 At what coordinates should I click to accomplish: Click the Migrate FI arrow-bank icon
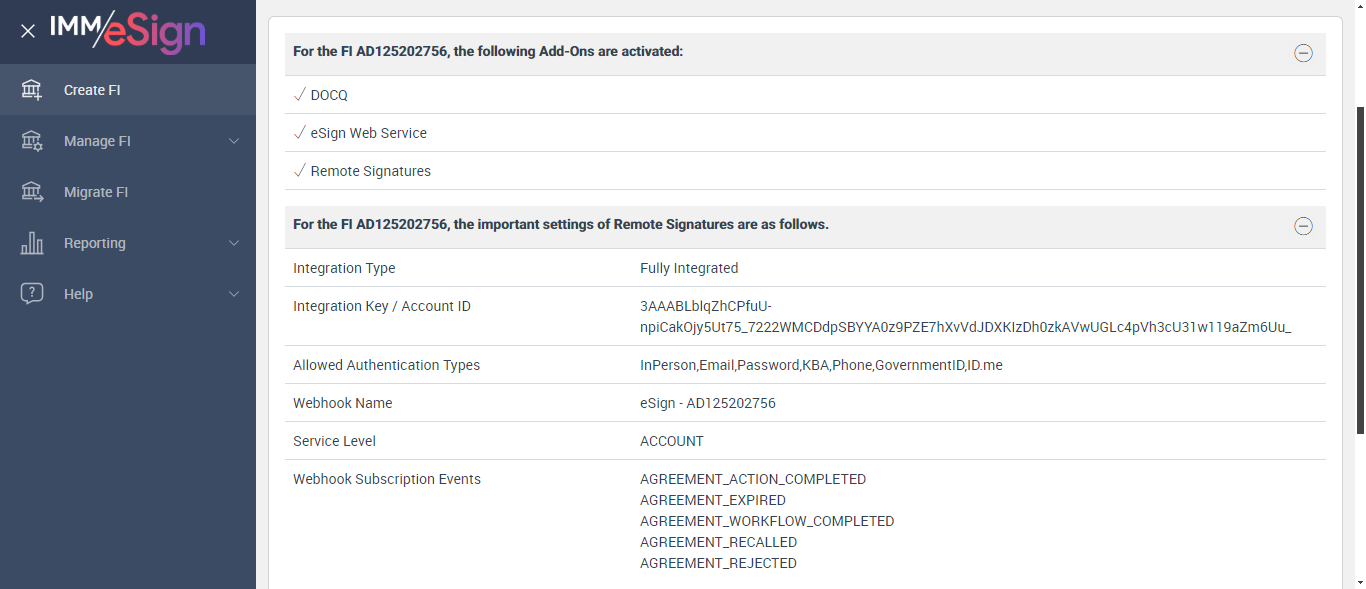[32, 192]
